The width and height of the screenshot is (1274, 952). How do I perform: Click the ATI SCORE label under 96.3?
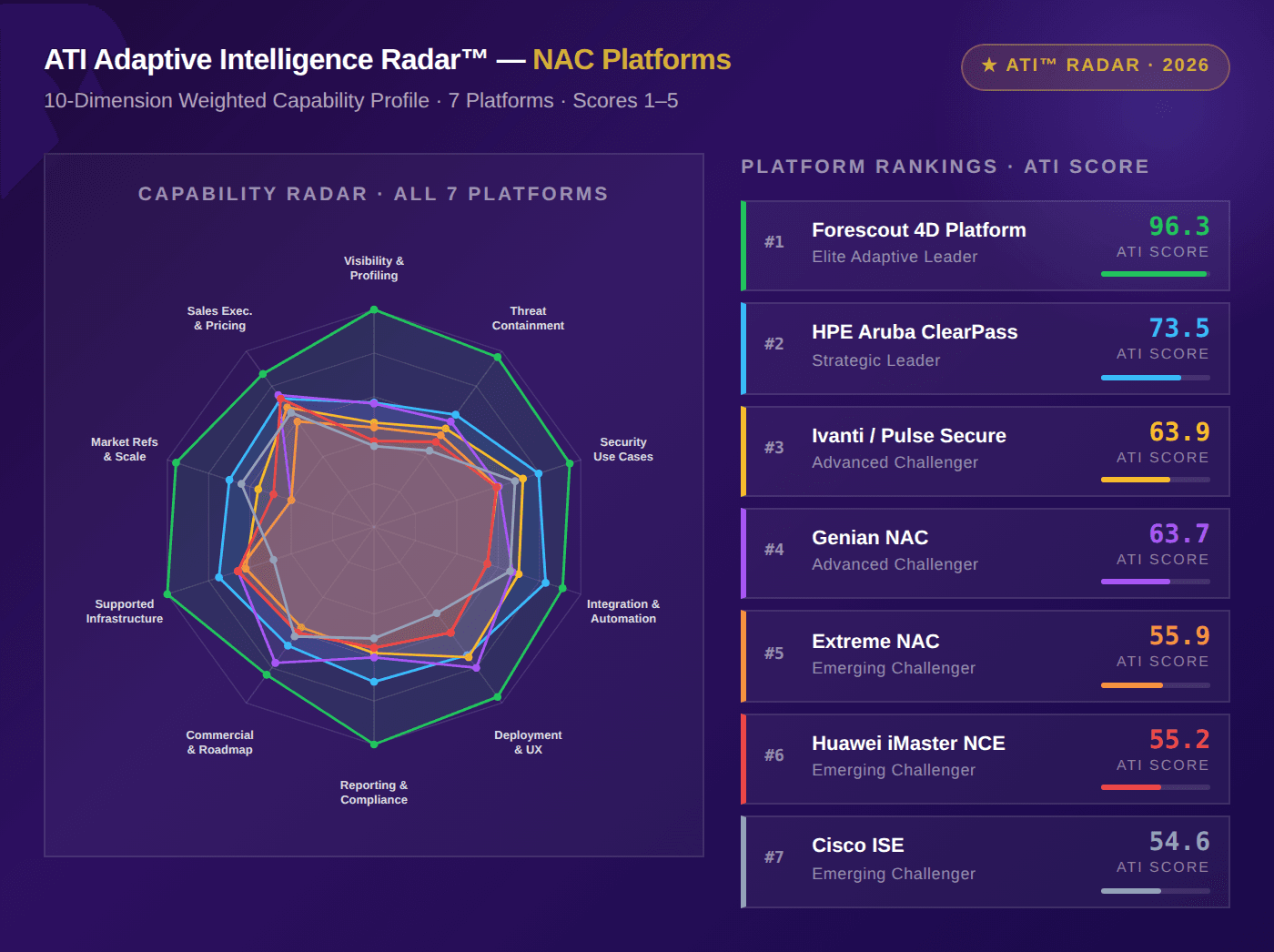pyautogui.click(x=1163, y=252)
